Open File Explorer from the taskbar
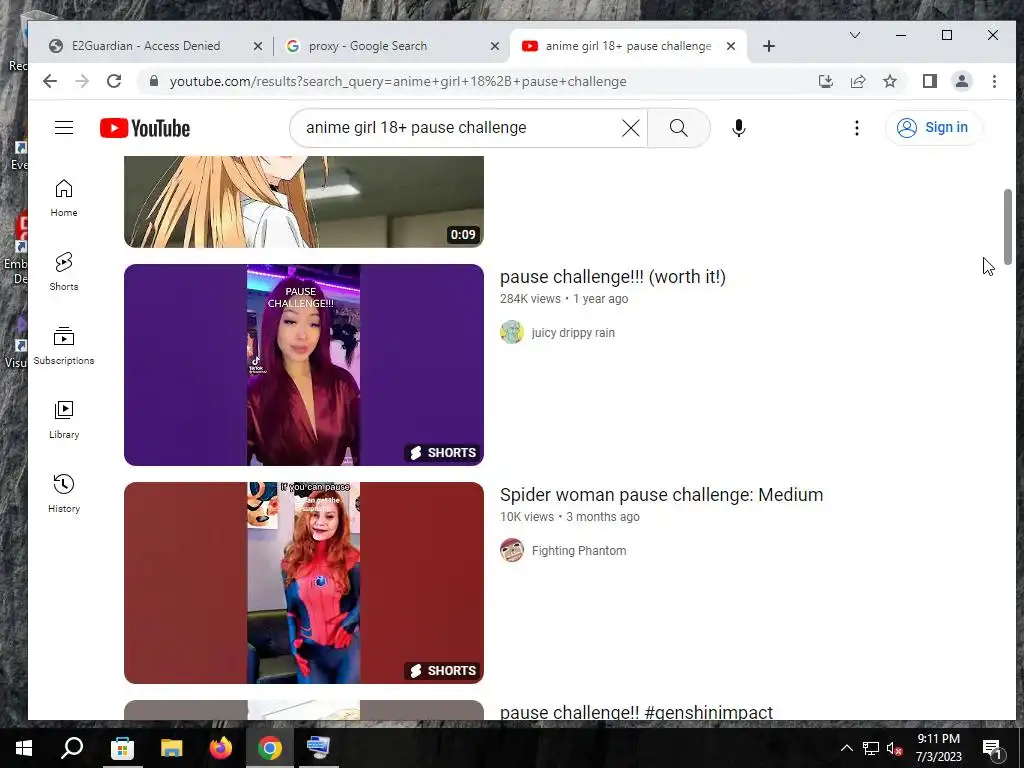The height and width of the screenshot is (768, 1024). (171, 748)
